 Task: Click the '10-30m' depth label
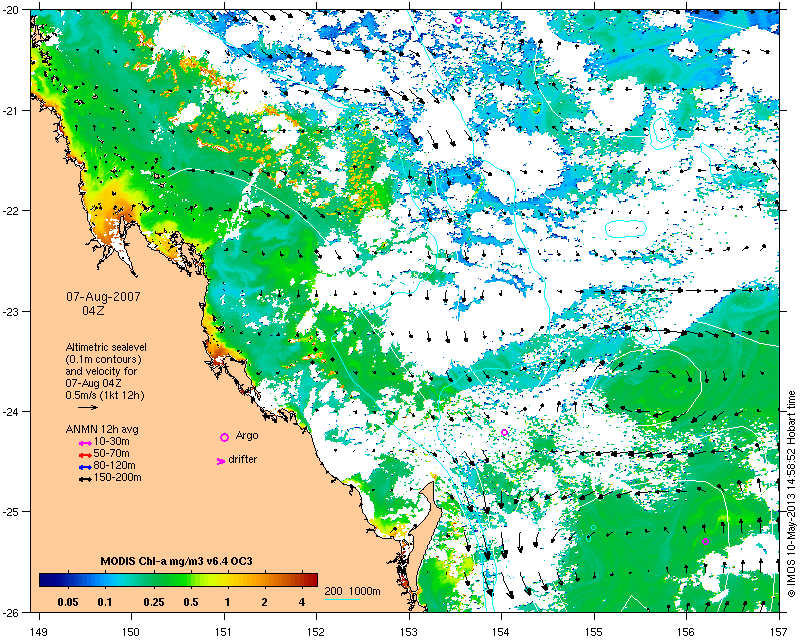click(112, 441)
